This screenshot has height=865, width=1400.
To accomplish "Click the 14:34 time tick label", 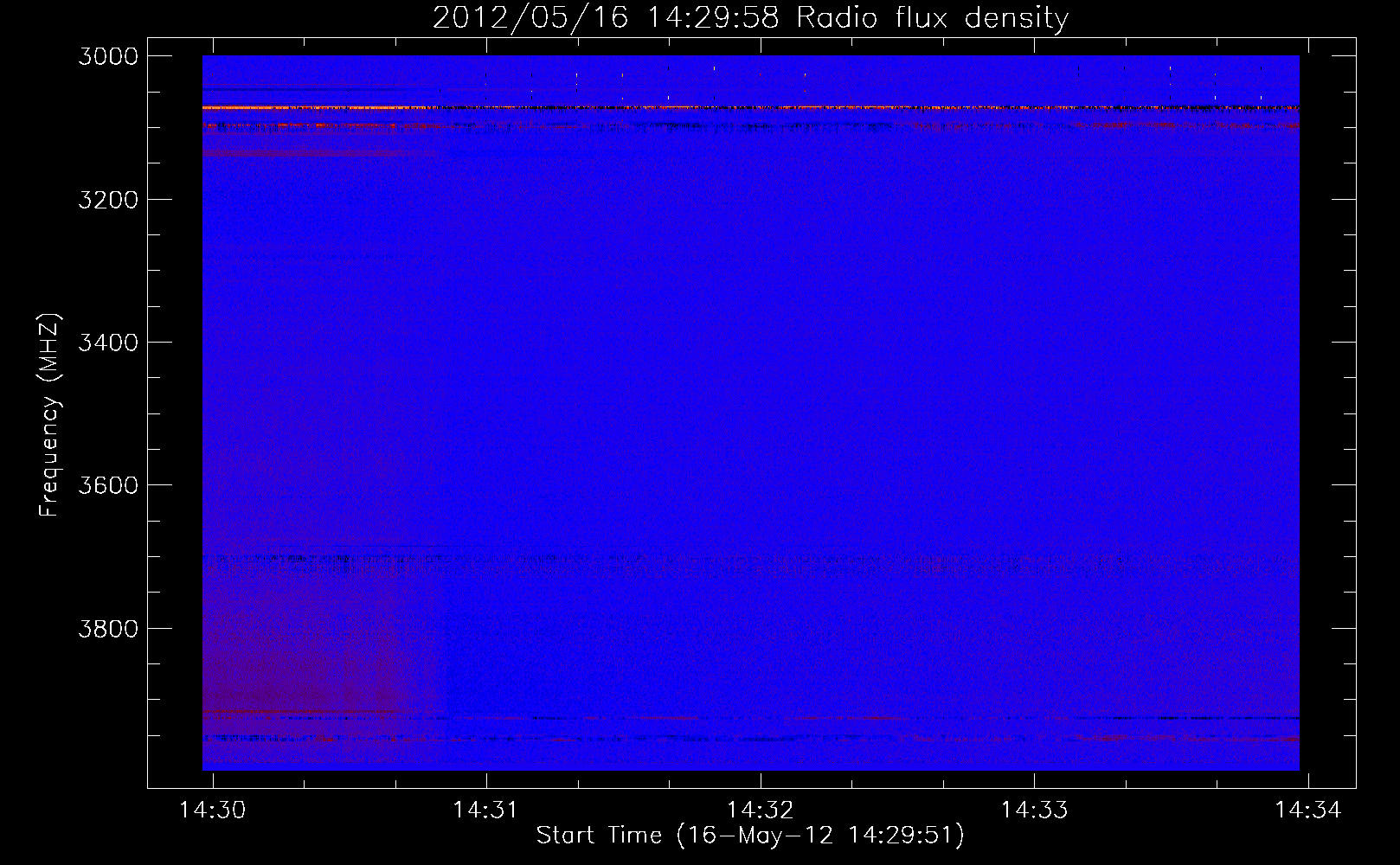I will point(1308,810).
